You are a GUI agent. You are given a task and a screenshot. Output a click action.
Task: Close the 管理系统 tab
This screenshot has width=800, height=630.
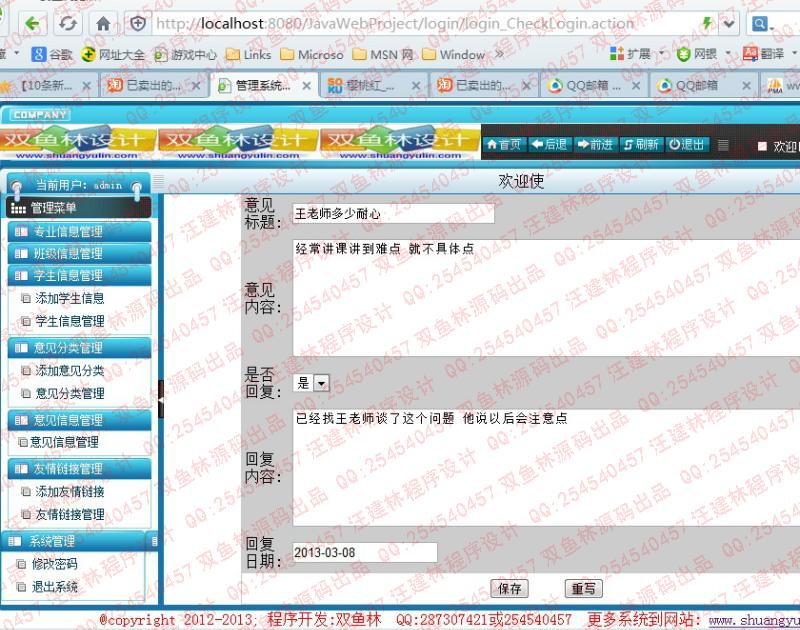point(306,86)
